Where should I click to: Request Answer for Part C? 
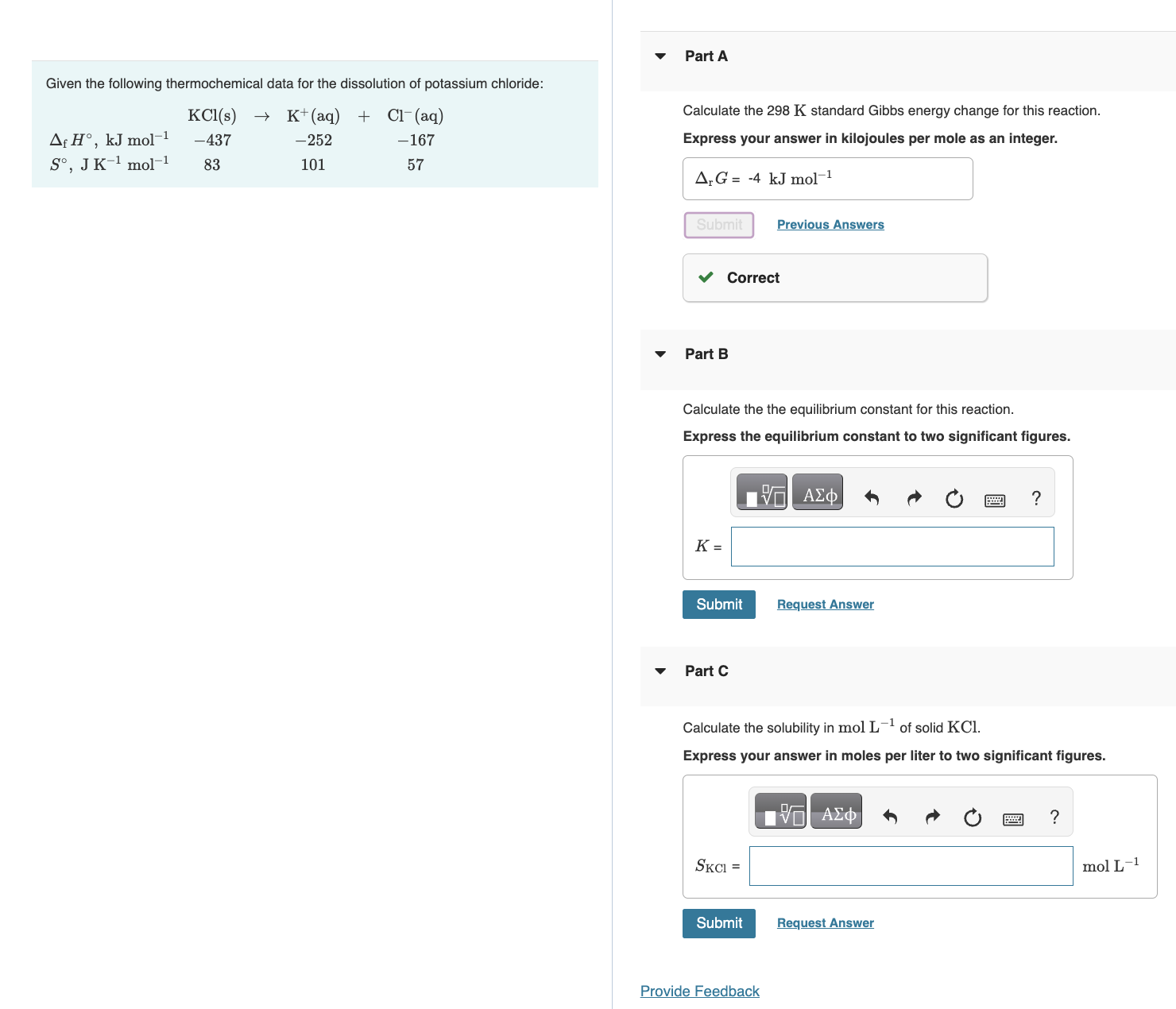click(x=825, y=922)
